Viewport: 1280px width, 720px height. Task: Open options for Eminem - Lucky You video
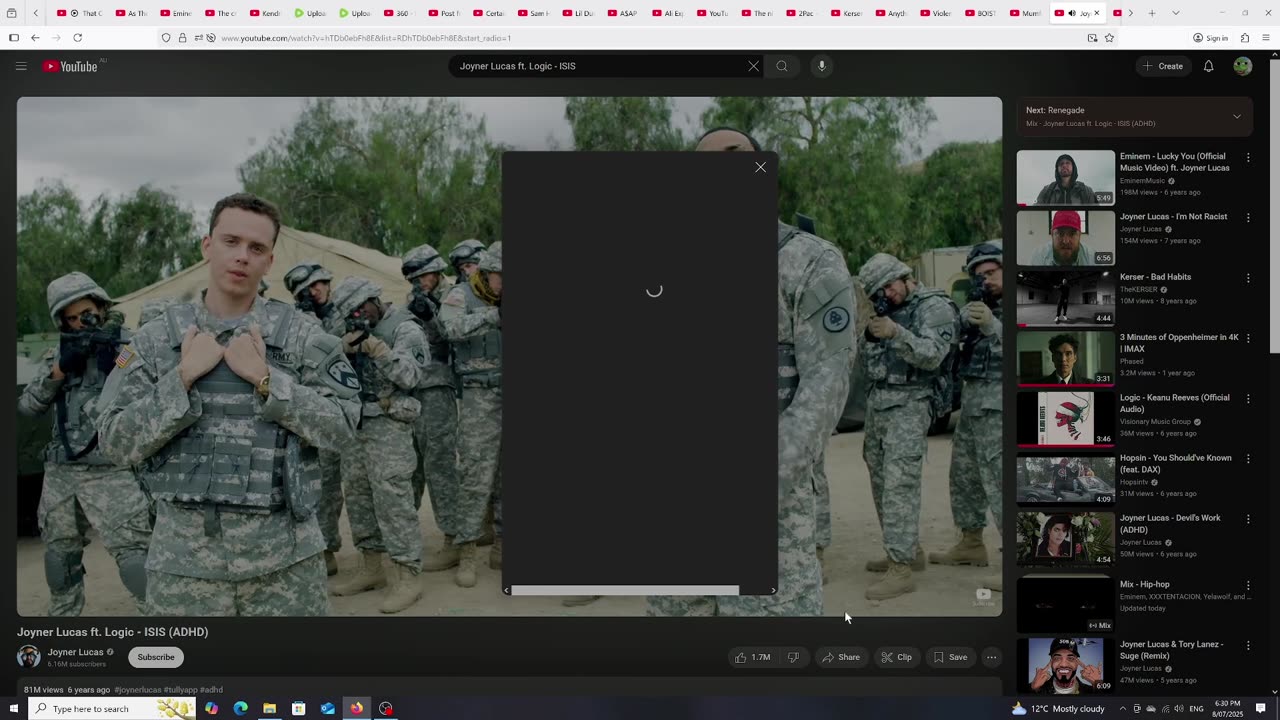pos(1248,157)
